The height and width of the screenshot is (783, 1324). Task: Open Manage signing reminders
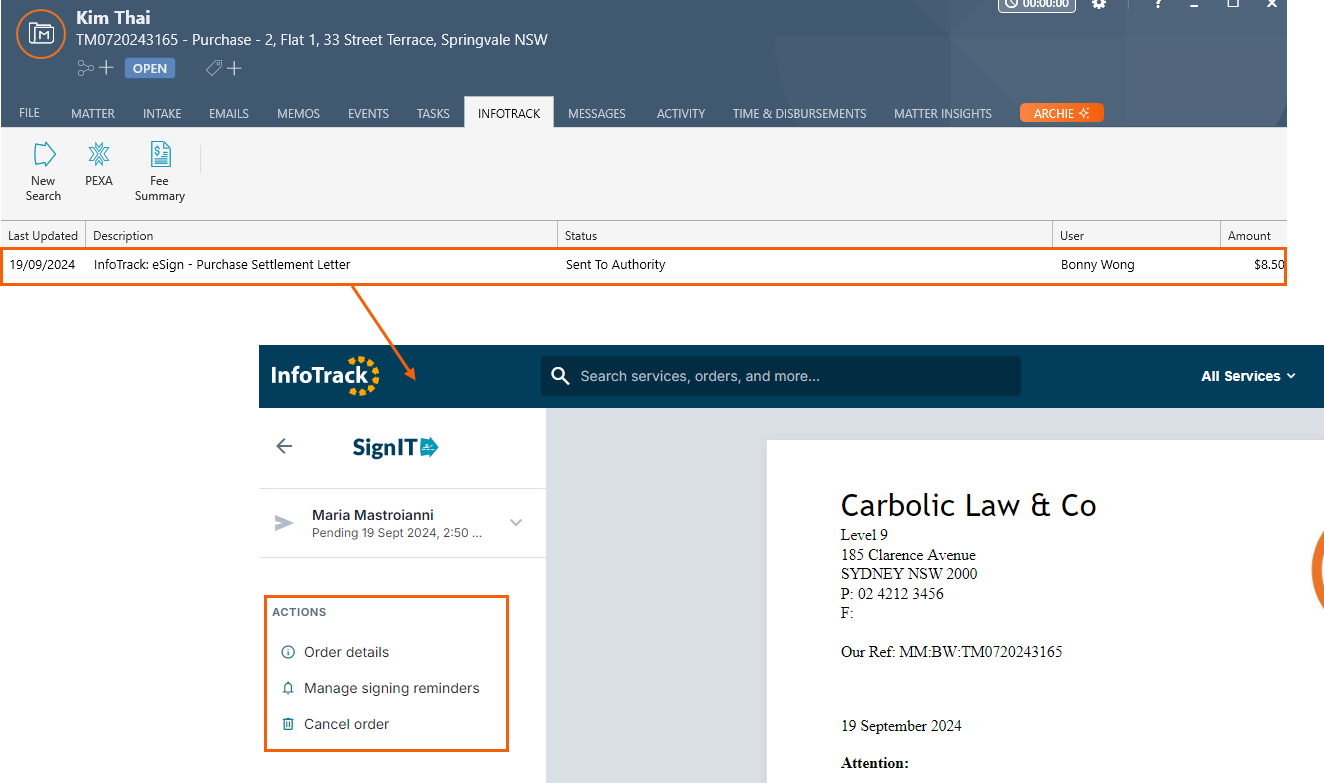[392, 688]
